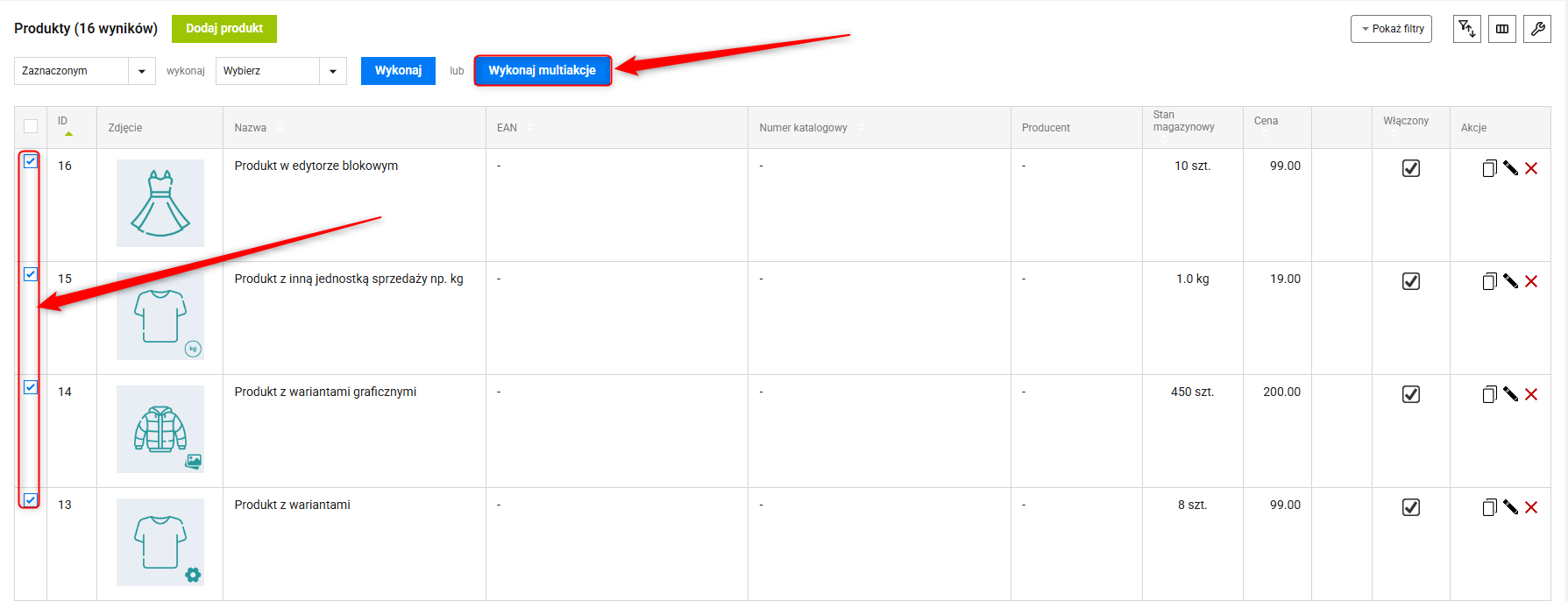Screen dimensions: 1568x601
Task: Open the column layout settings icon
Action: point(1501,29)
